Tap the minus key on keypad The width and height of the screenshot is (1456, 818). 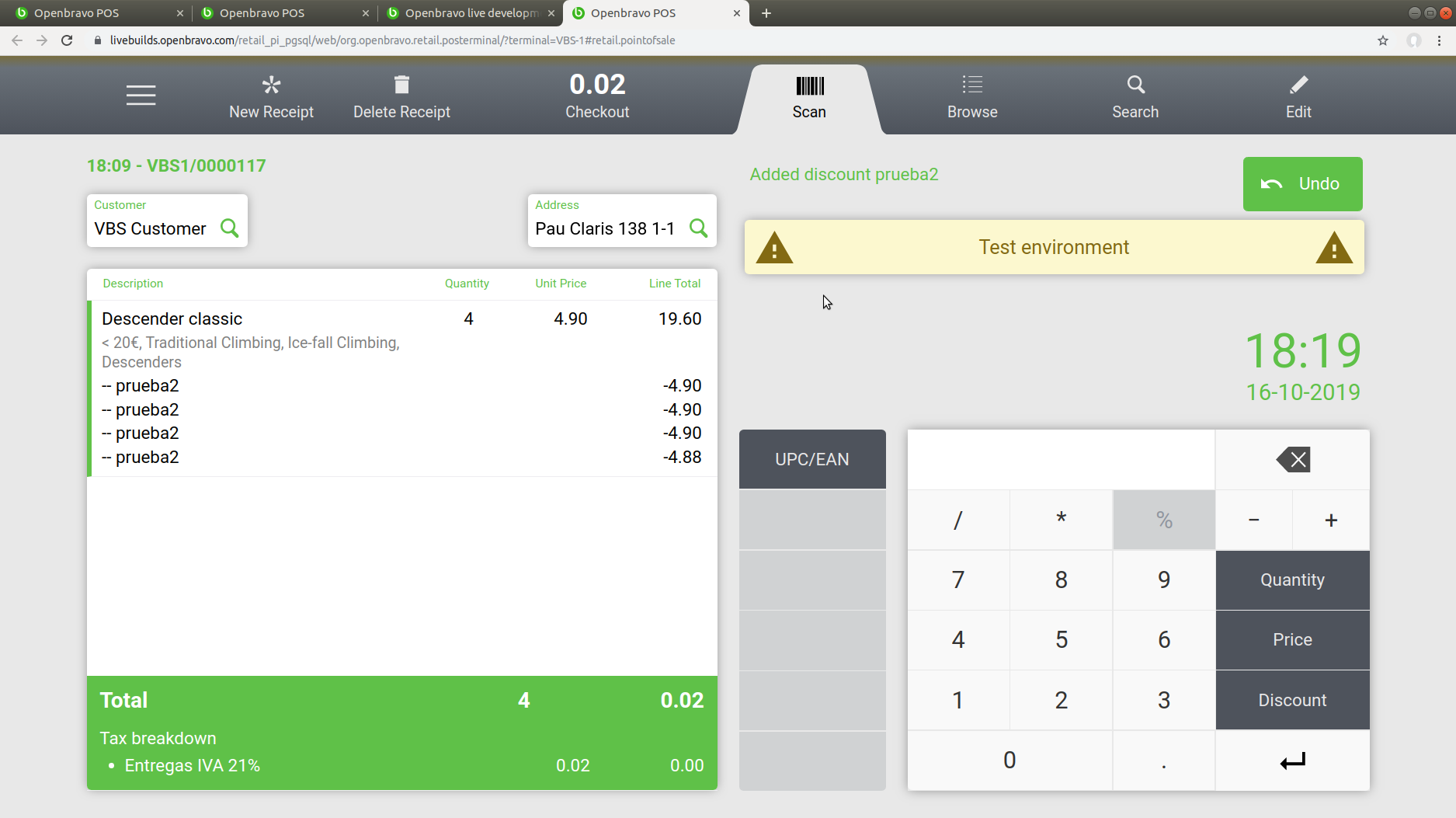(1253, 520)
